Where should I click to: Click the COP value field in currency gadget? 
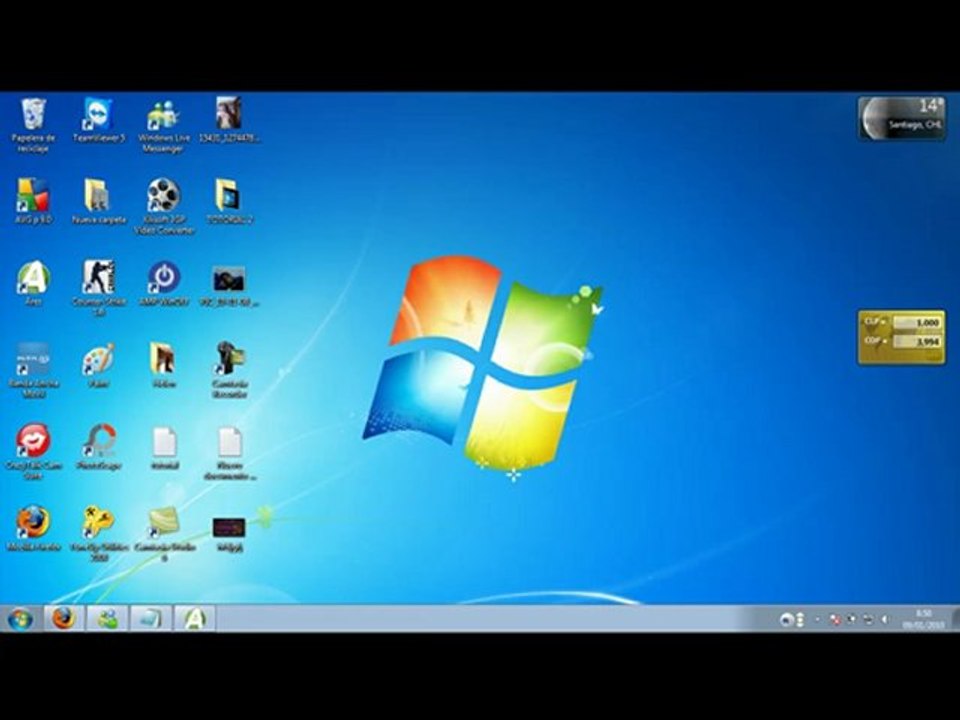pyautogui.click(x=917, y=341)
